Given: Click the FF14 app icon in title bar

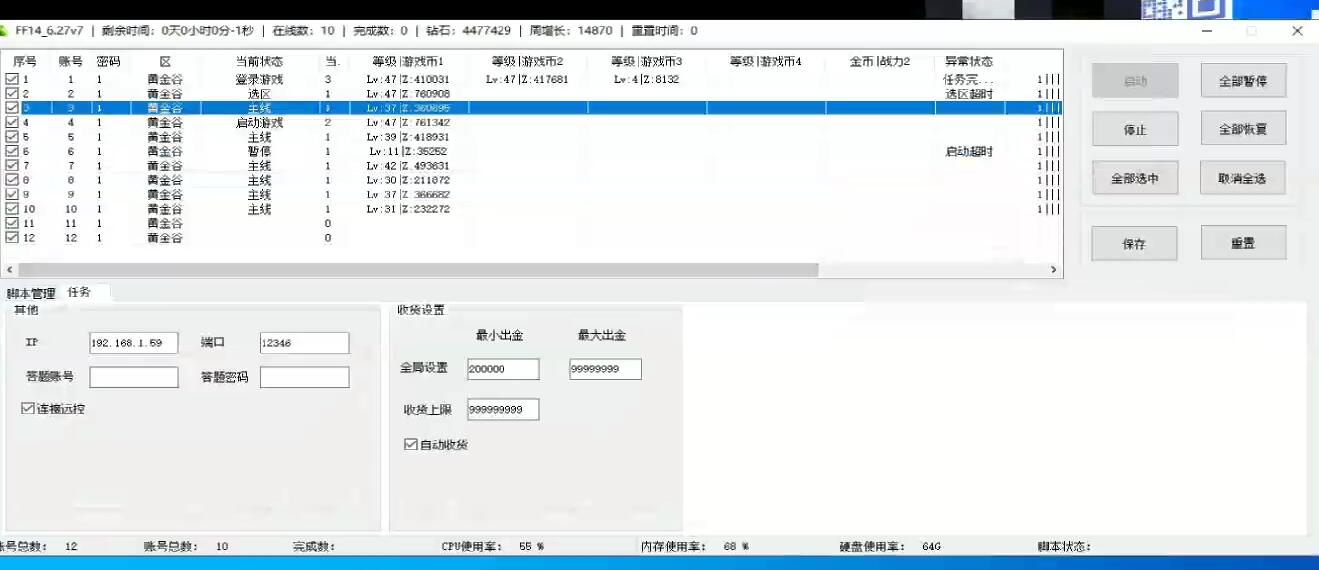Looking at the screenshot, I should click(4, 31).
